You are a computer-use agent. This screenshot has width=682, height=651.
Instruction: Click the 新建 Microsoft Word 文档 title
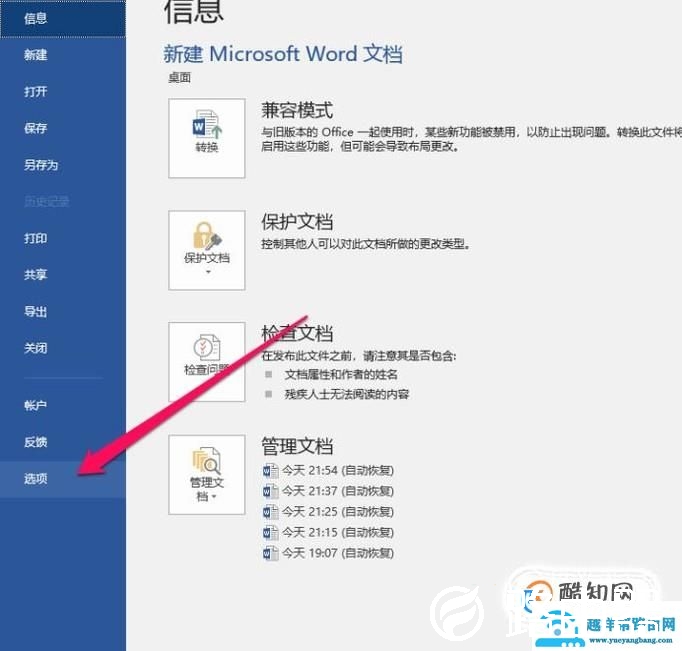pyautogui.click(x=283, y=54)
